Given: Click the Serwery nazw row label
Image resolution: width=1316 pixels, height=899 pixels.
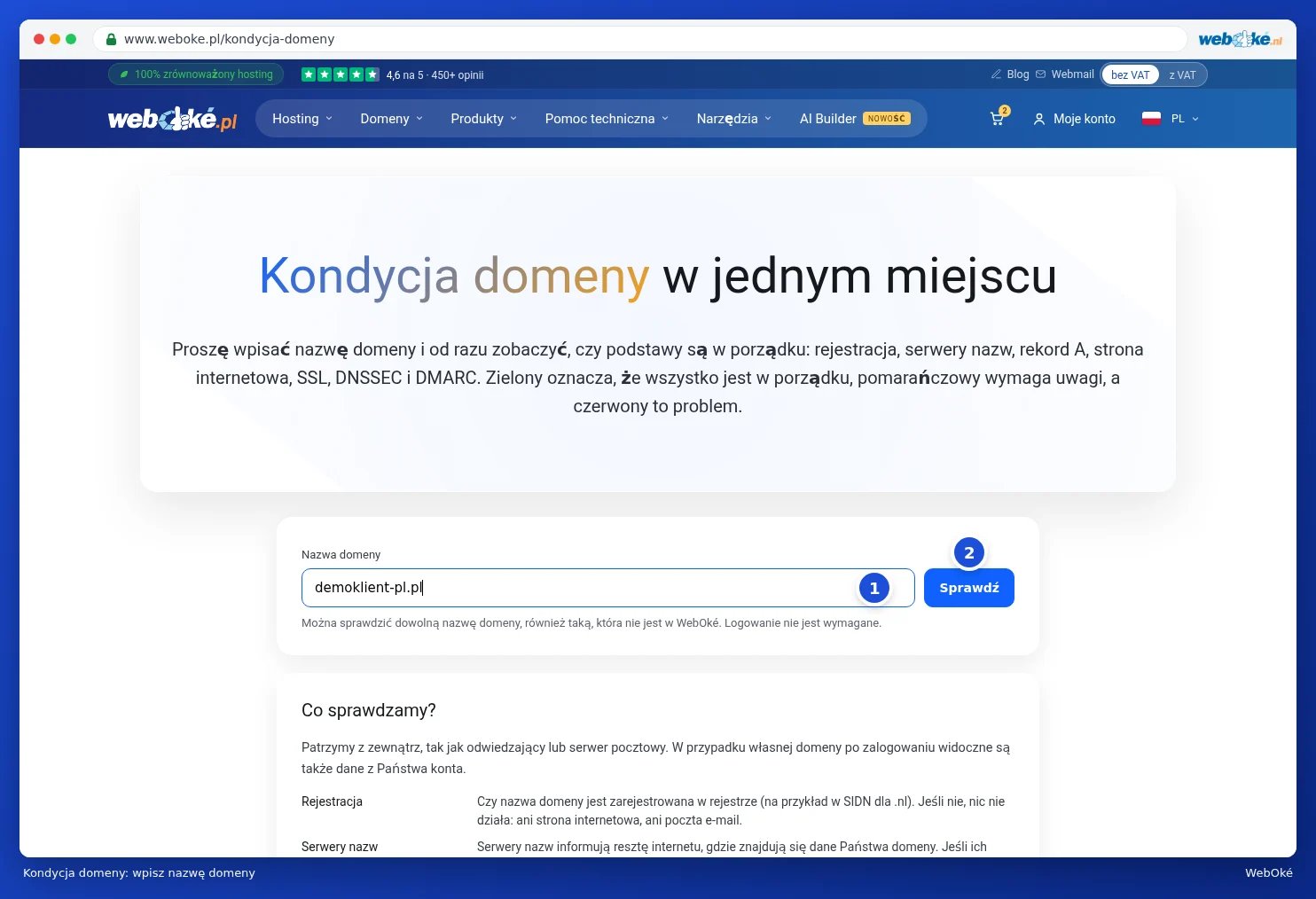Looking at the screenshot, I should click(340, 847).
